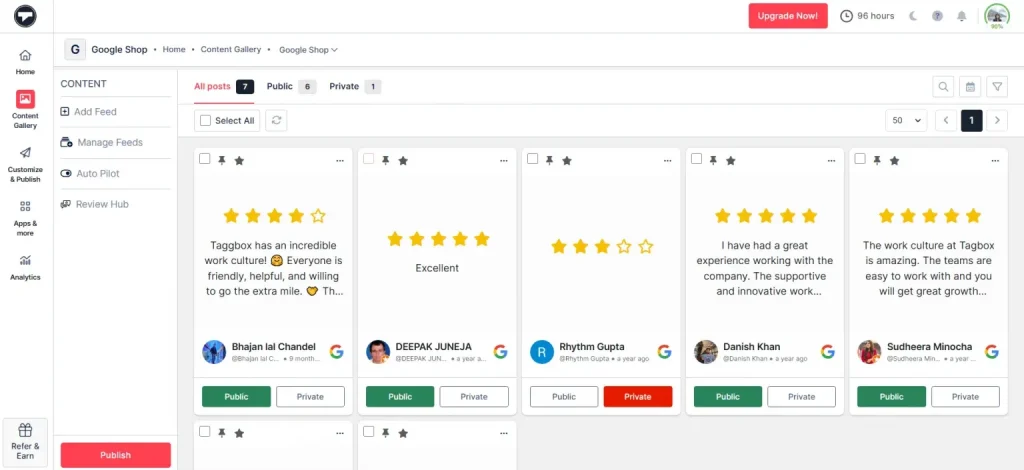Screen dimensions: 1024x470
Task: Select the DEEPAK JUNEJA post checkbox
Action: 369,159
